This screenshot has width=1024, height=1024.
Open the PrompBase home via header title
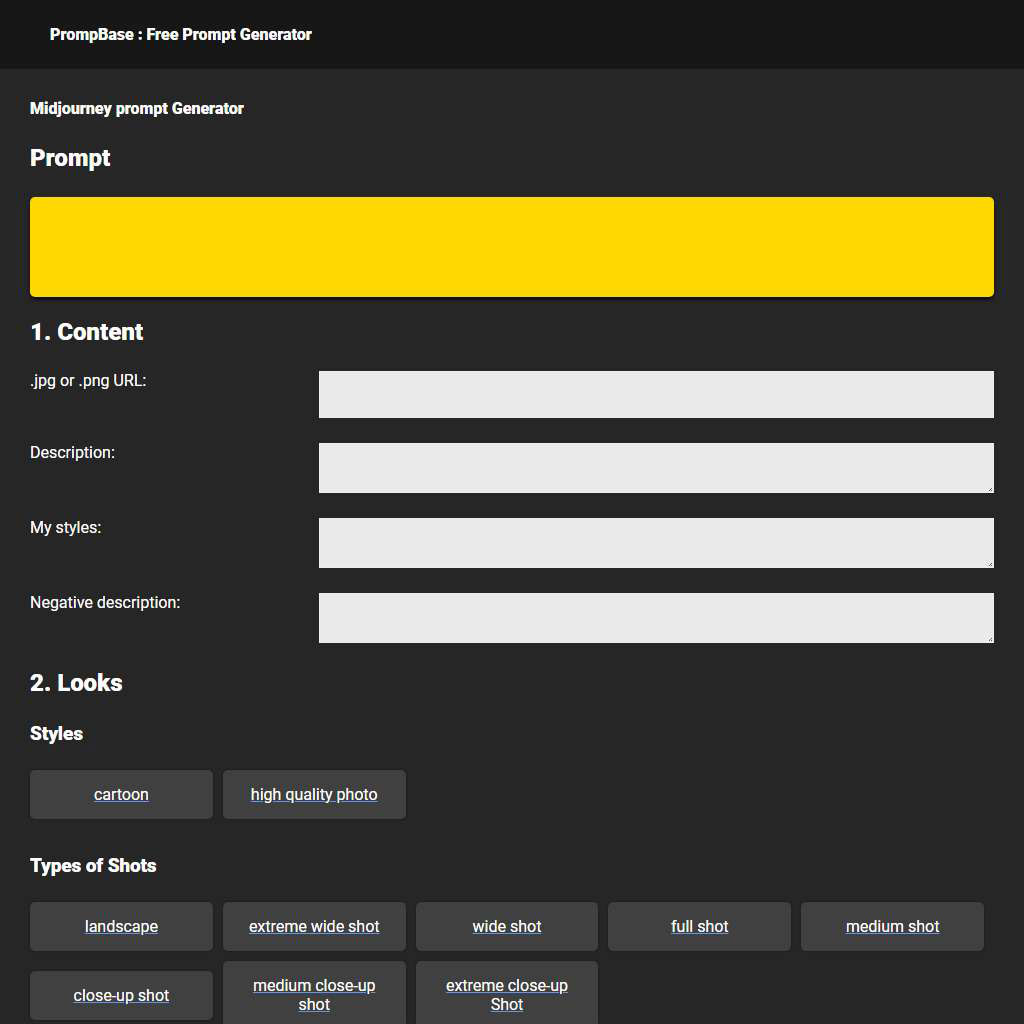click(x=181, y=34)
